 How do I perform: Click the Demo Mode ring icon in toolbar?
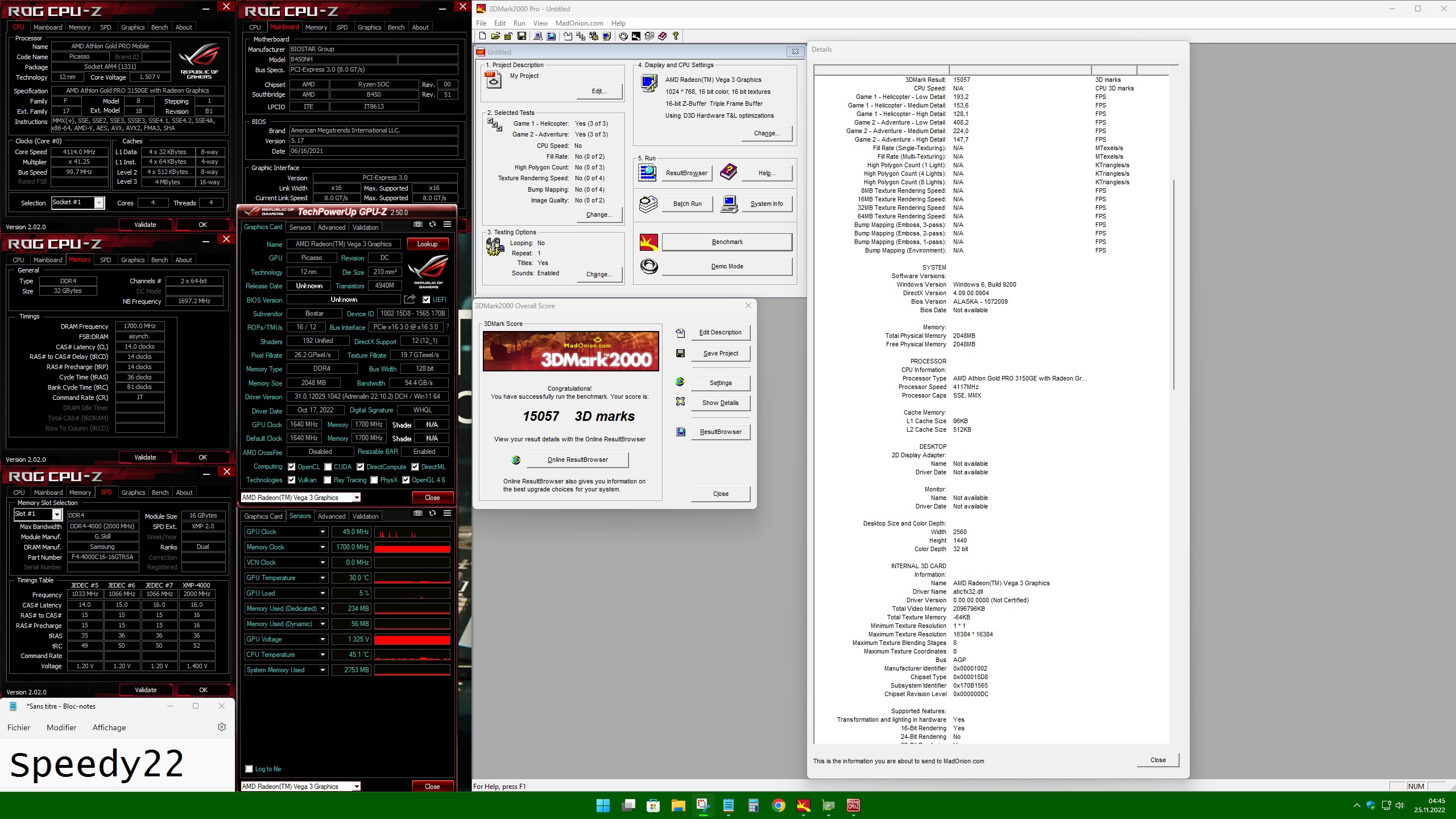(623, 36)
